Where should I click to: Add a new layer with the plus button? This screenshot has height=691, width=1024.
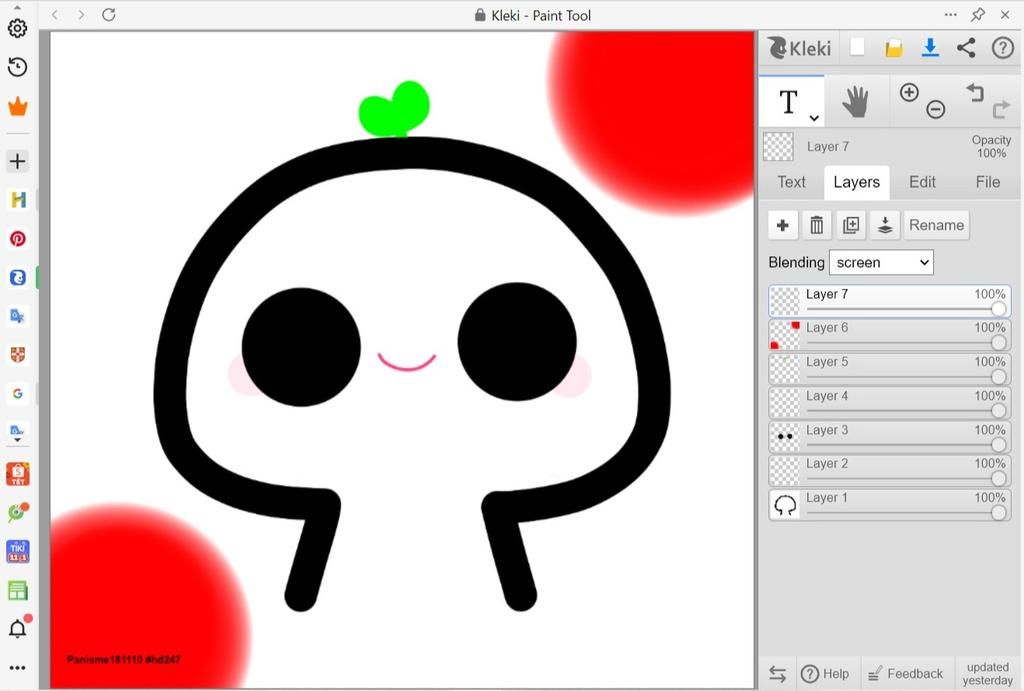point(782,225)
